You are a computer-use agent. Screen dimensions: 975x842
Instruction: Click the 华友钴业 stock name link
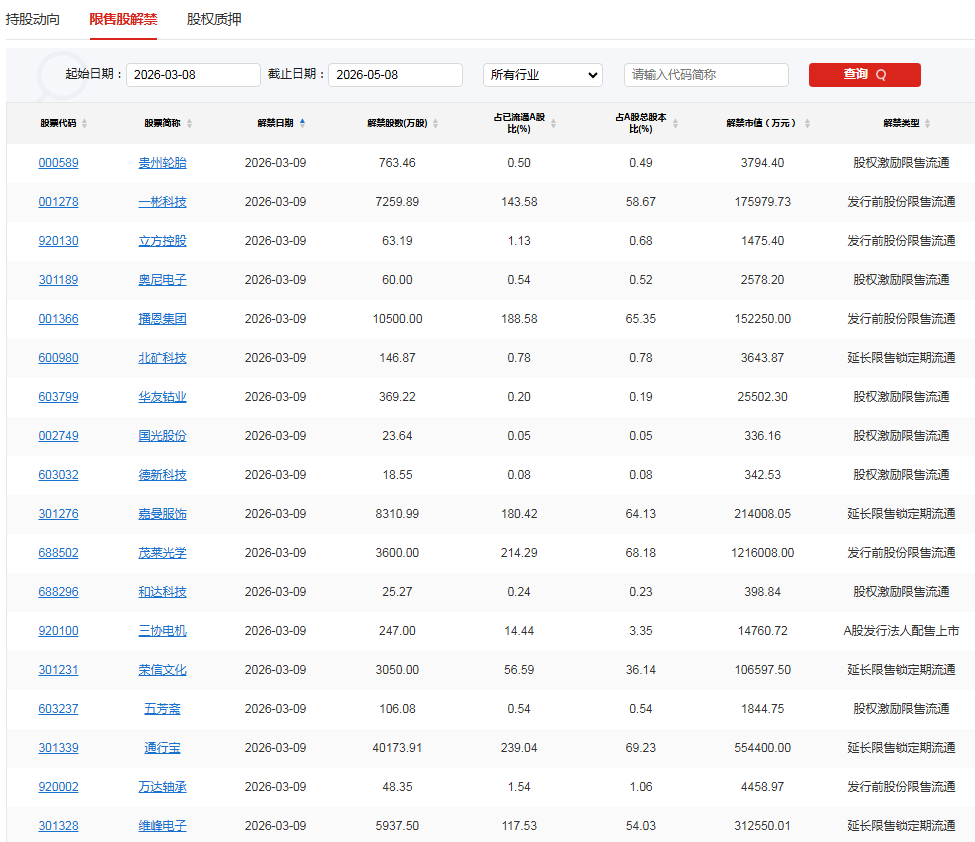point(162,397)
